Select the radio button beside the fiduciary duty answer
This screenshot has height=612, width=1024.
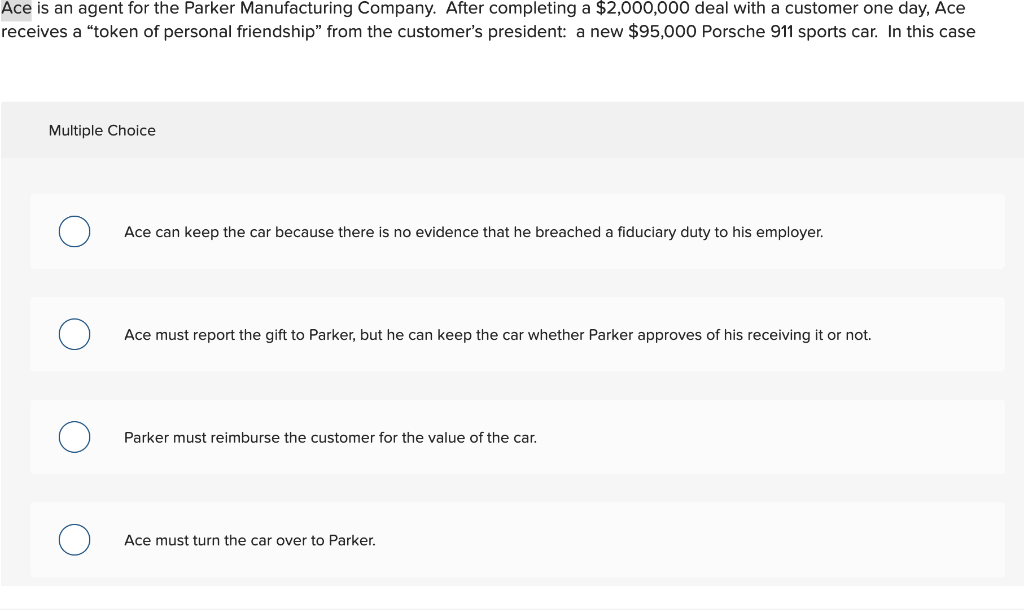[74, 231]
